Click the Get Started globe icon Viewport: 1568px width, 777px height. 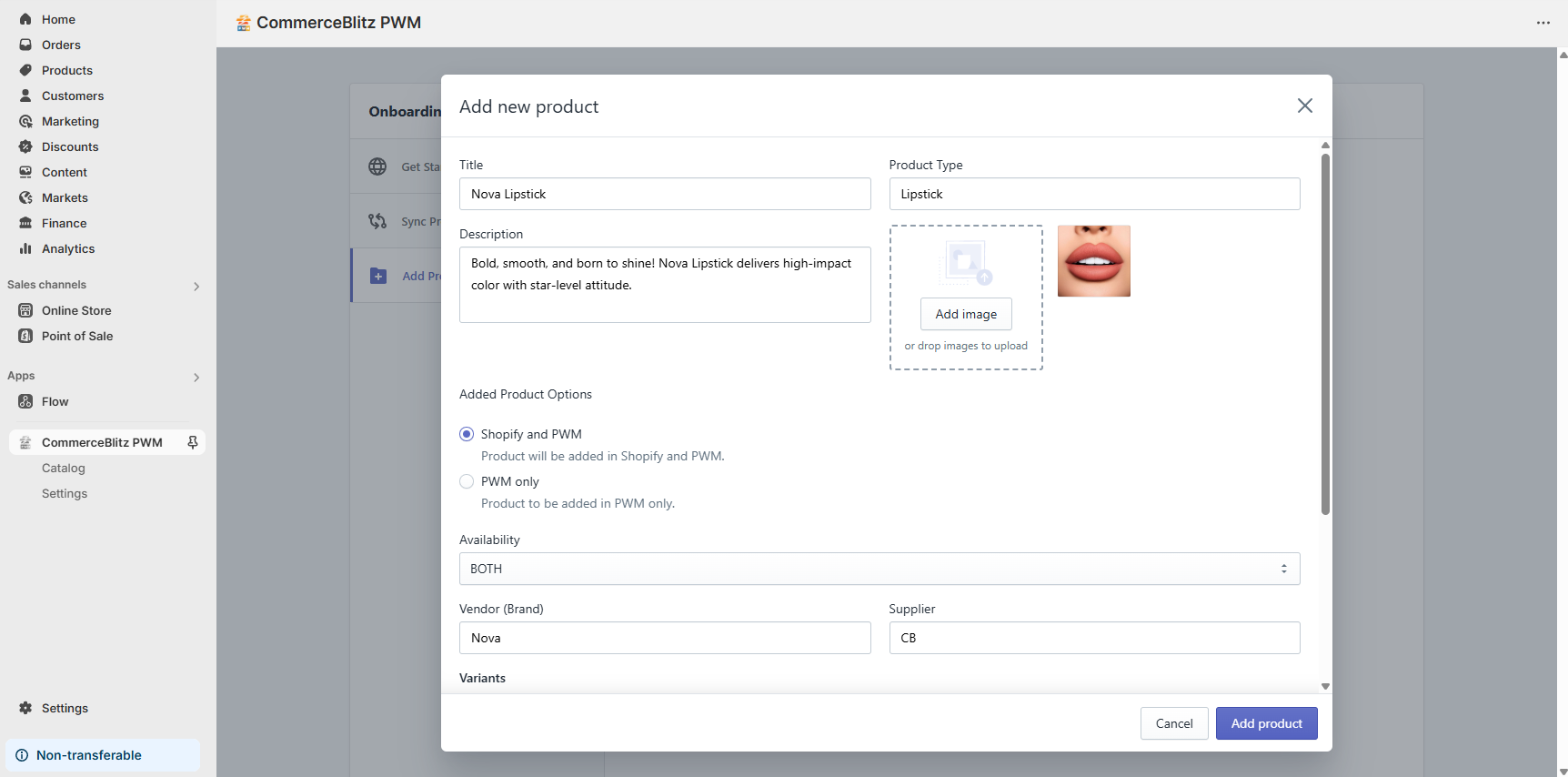coord(377,166)
